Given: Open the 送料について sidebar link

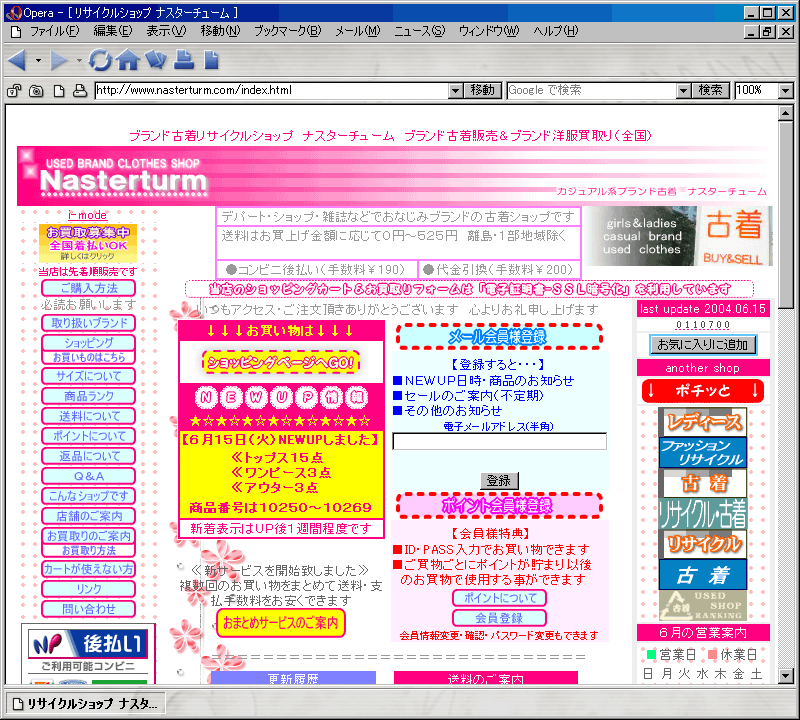Looking at the screenshot, I should click(88, 416).
